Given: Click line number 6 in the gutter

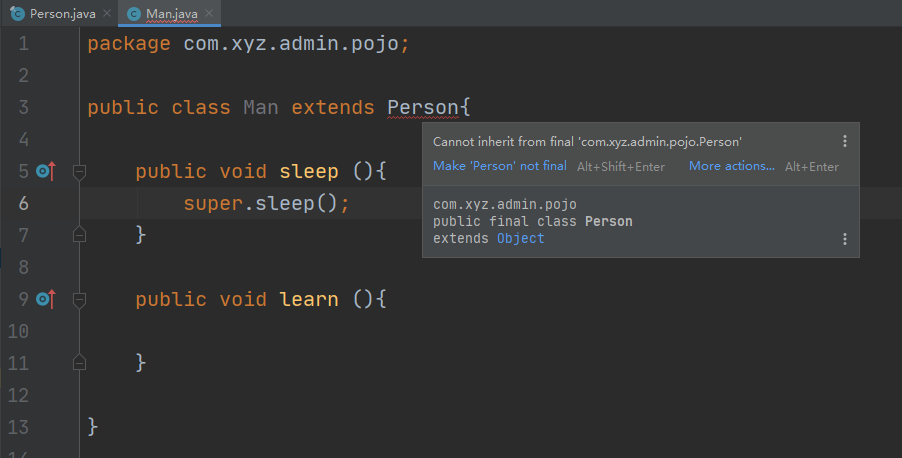Looking at the screenshot, I should pos(23,203).
